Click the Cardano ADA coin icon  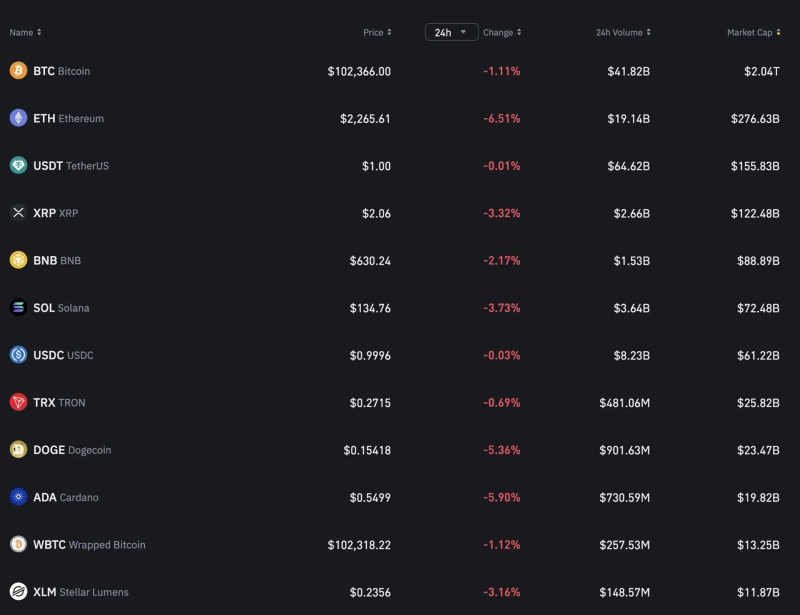tap(18, 497)
